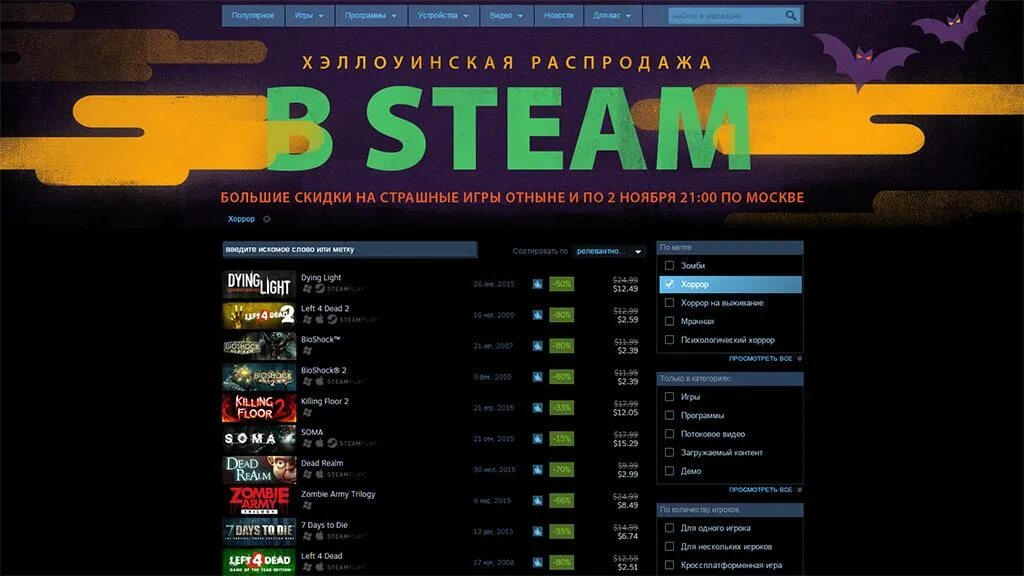
Task: Click Mac platform icon under BioShock® 2
Action: pyautogui.click(x=319, y=381)
